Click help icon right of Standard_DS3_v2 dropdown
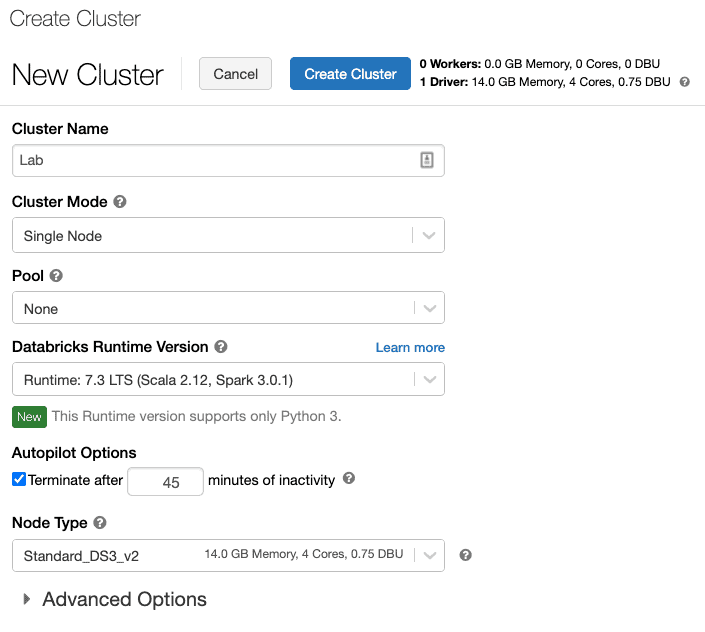 pos(465,555)
